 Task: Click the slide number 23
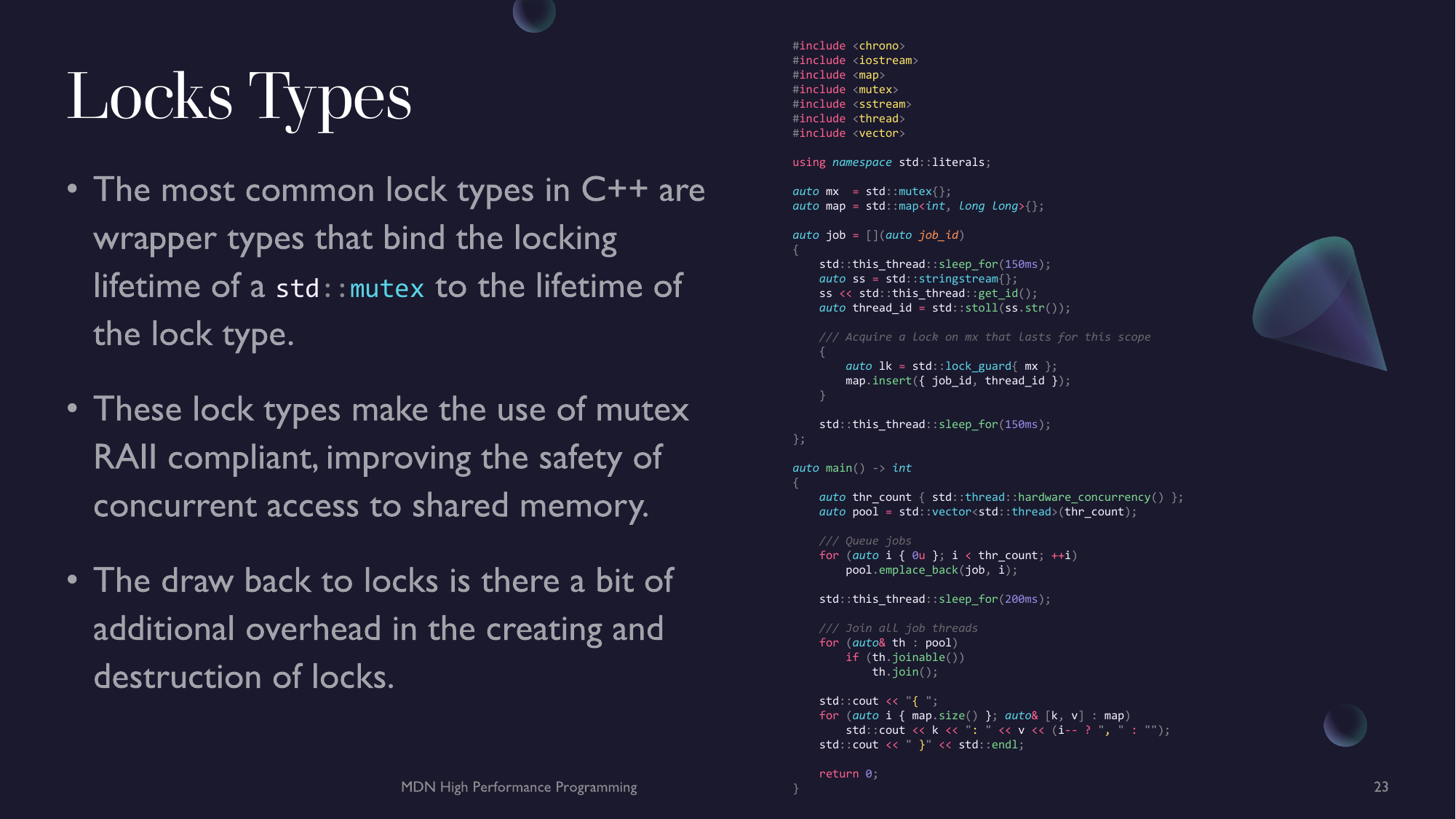(1381, 787)
